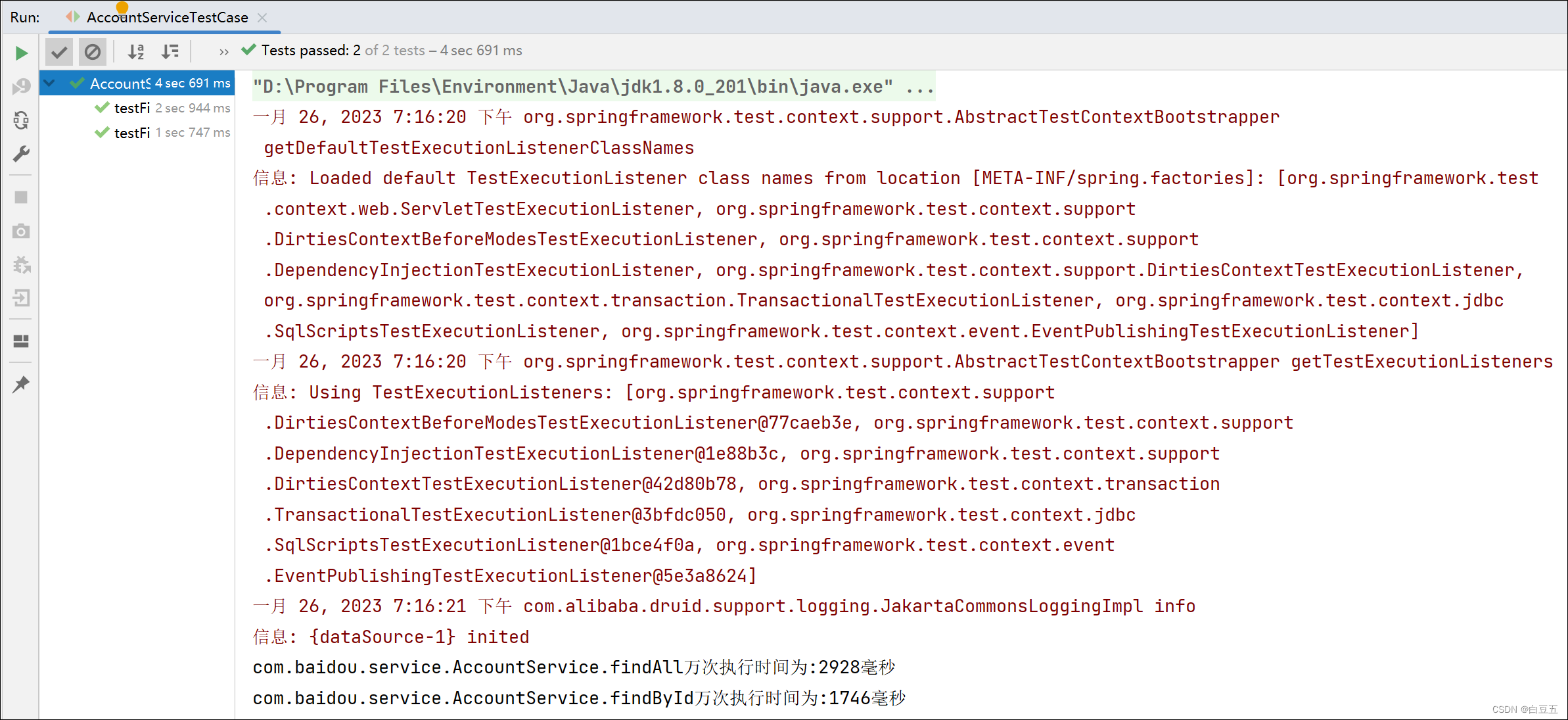Pin the tab with the pushpin icon

(21, 384)
